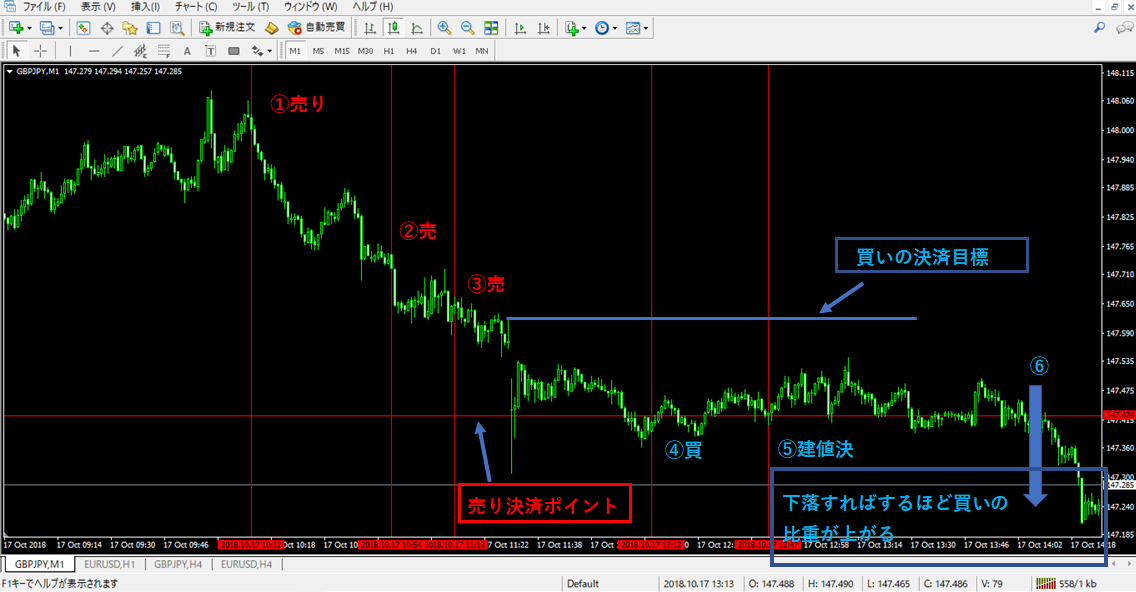Screen dimensions: 1136x592
Task: Select the Crosshair tool
Action: (41, 50)
